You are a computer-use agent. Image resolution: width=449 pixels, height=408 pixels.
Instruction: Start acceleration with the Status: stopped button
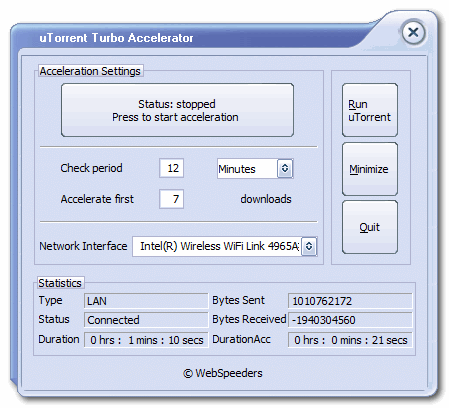pyautogui.click(x=177, y=110)
